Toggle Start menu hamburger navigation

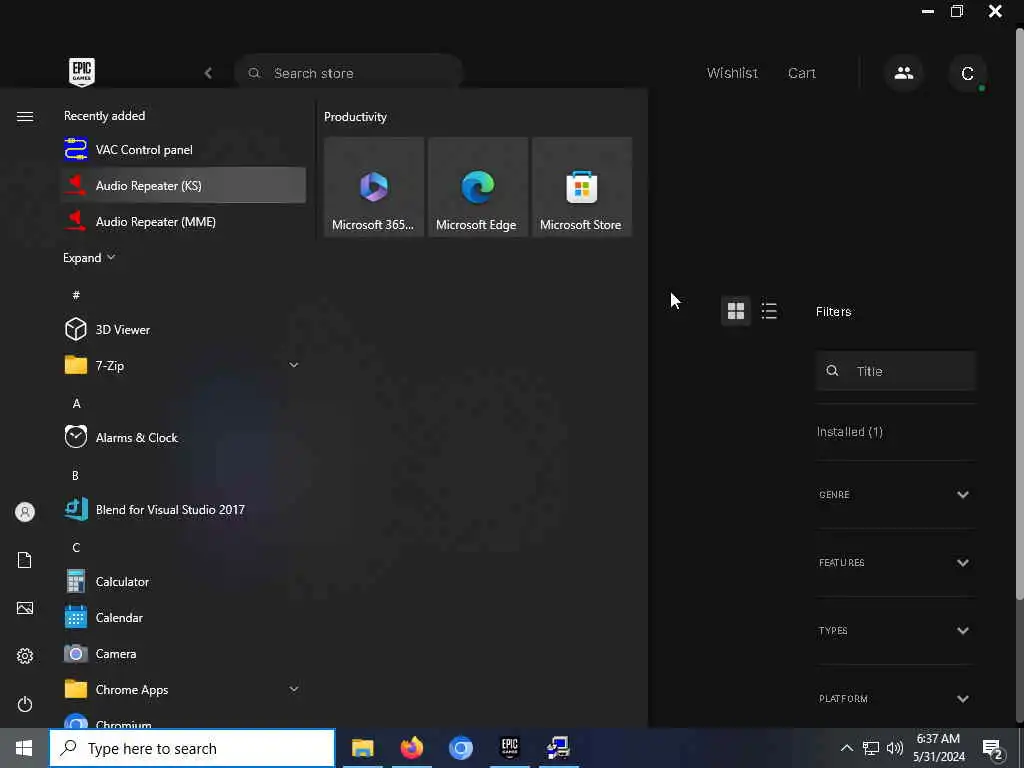(x=25, y=116)
